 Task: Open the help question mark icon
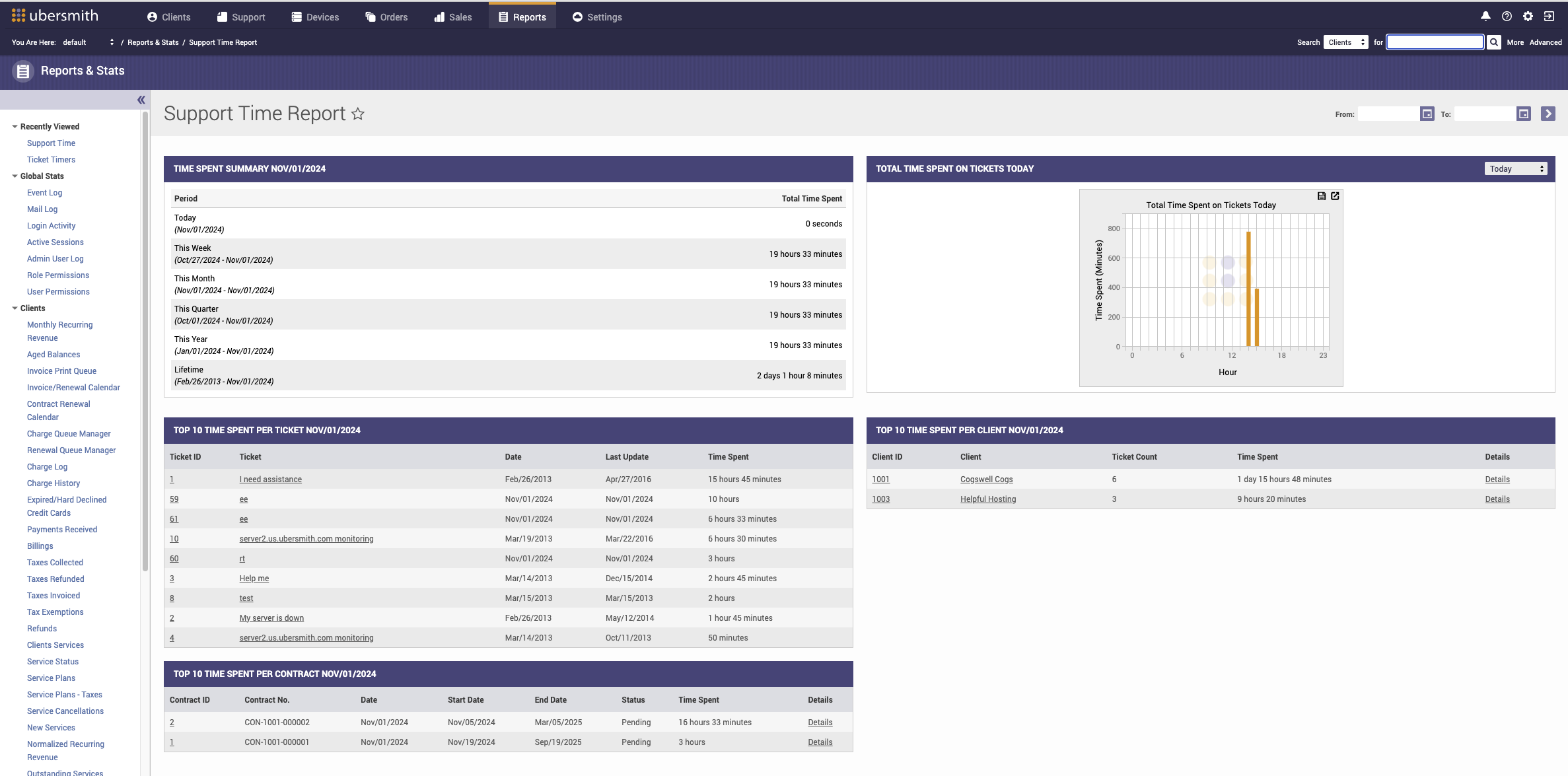[x=1507, y=17]
